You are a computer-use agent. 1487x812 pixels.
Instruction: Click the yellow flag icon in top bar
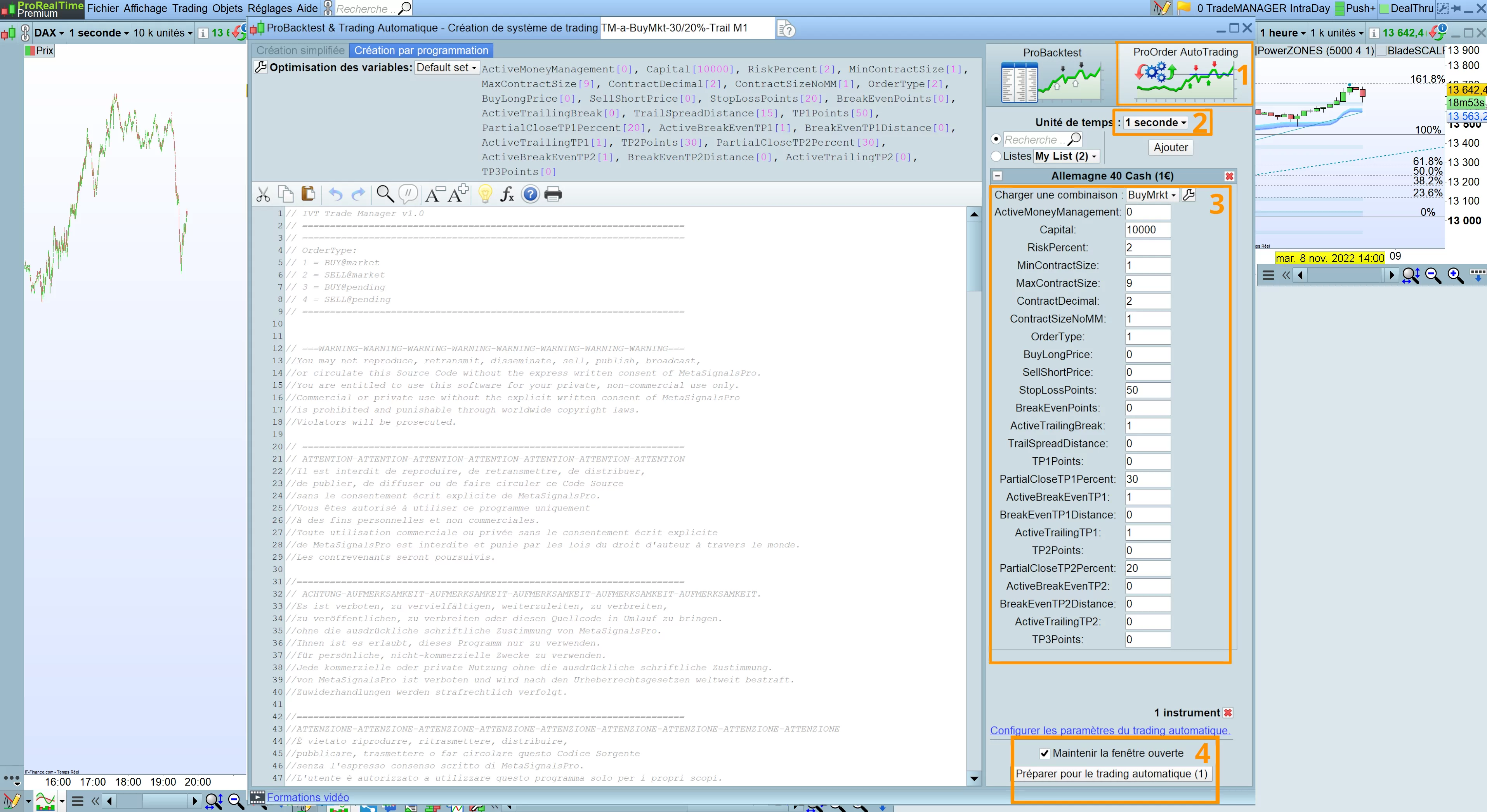[x=1184, y=8]
